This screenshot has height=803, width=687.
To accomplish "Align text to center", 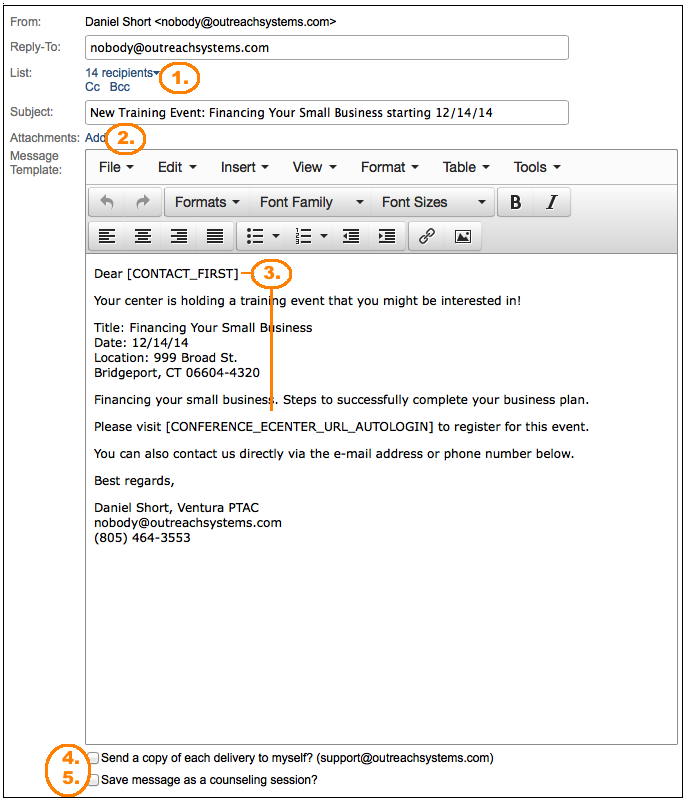I will point(143,236).
